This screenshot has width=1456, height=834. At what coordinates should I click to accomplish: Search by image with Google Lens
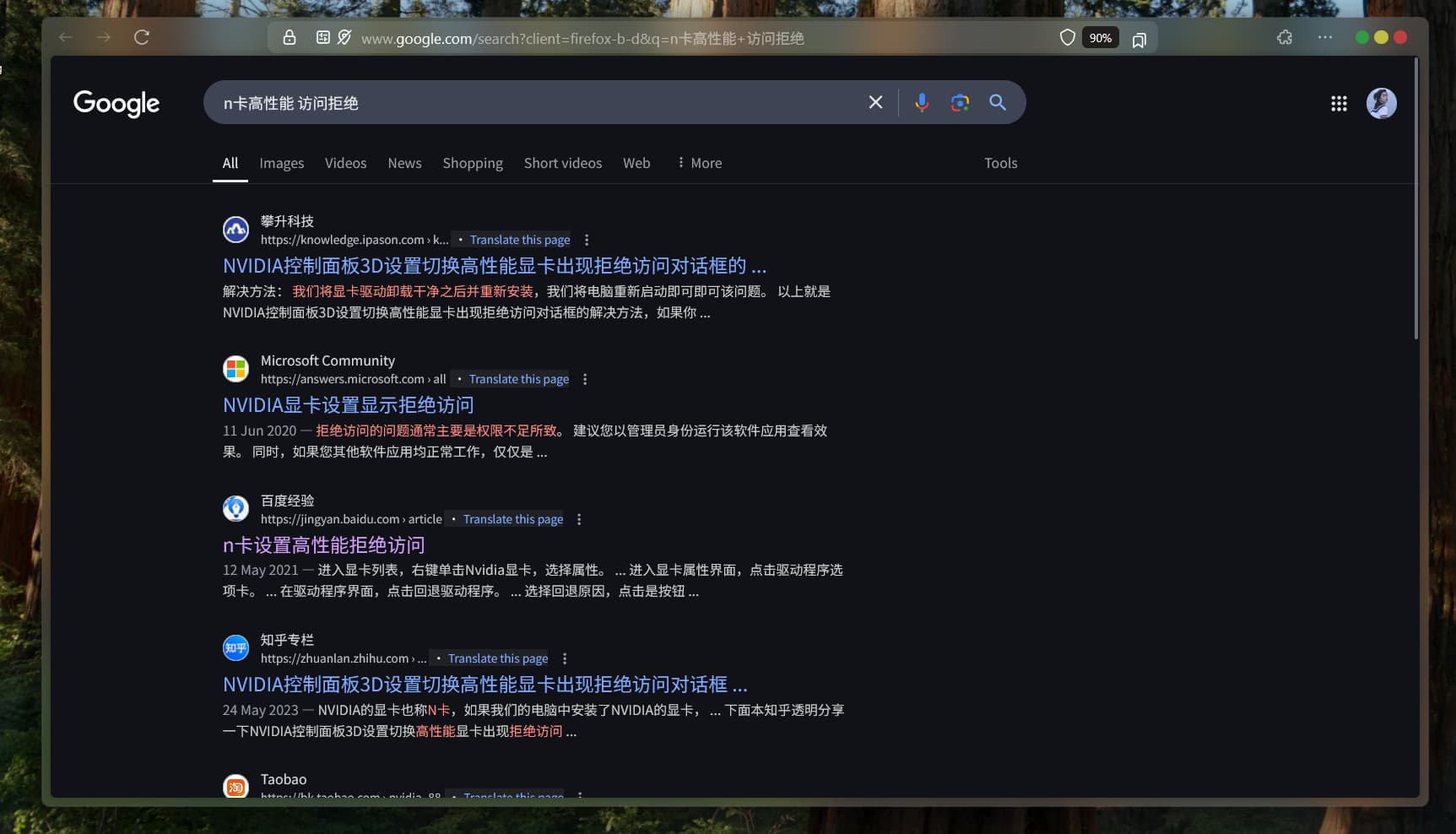tap(960, 103)
